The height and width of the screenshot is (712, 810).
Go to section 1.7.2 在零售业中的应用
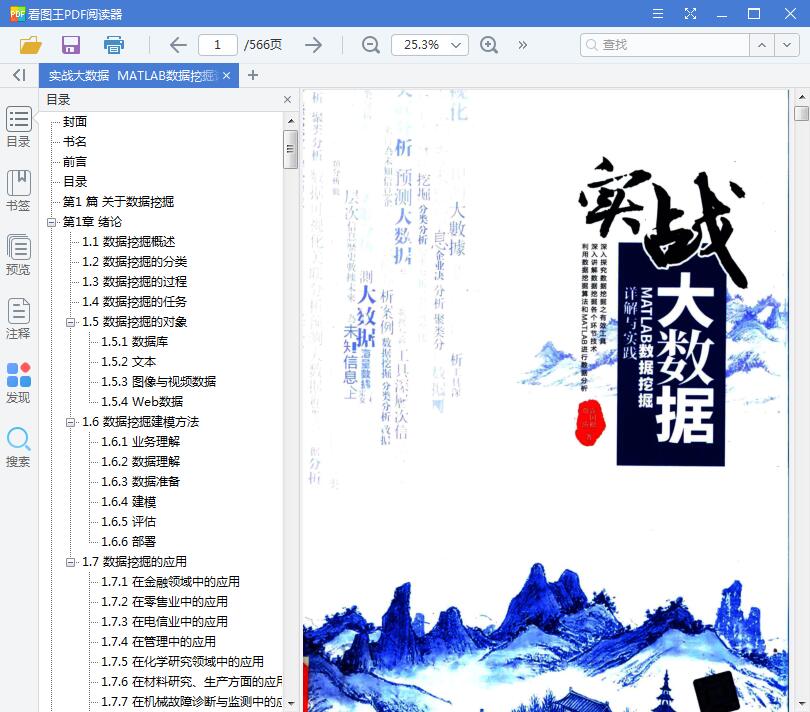[164, 602]
